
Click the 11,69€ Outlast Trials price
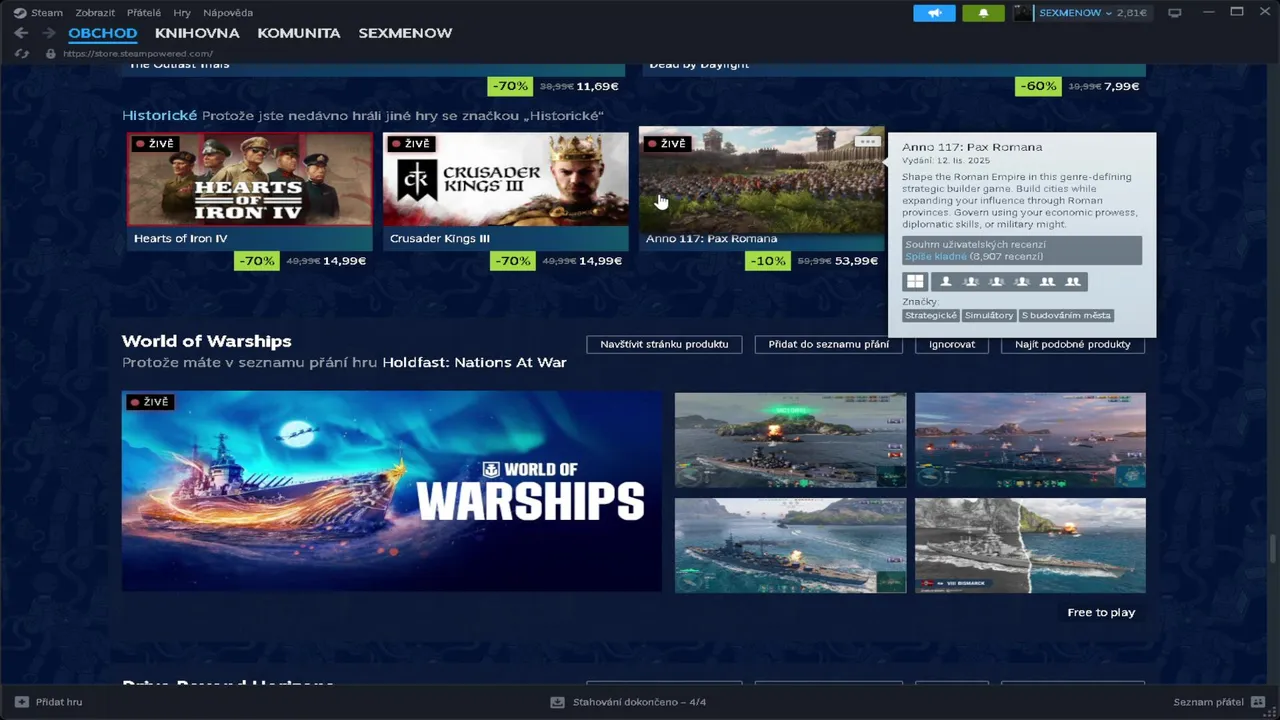598,86
